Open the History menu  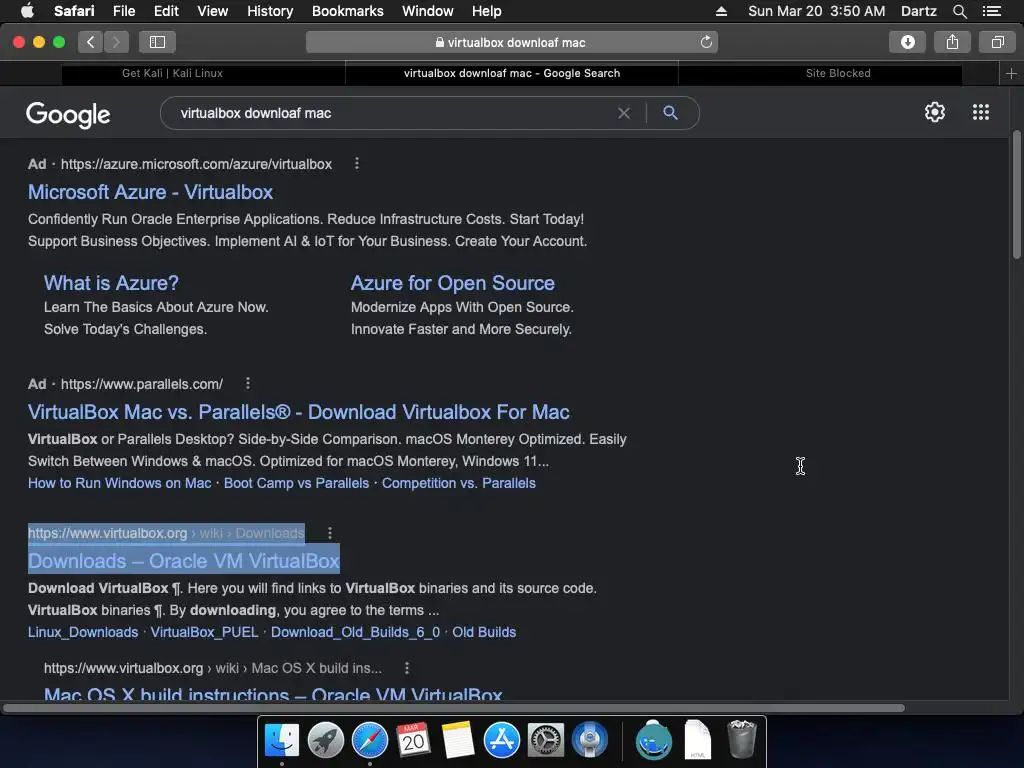pyautogui.click(x=270, y=11)
